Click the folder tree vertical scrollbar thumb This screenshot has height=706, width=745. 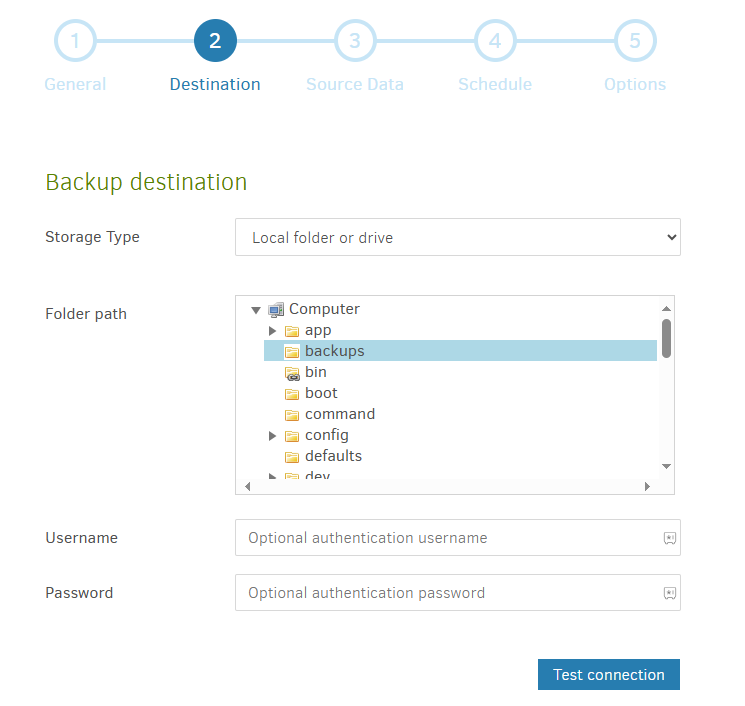[666, 338]
